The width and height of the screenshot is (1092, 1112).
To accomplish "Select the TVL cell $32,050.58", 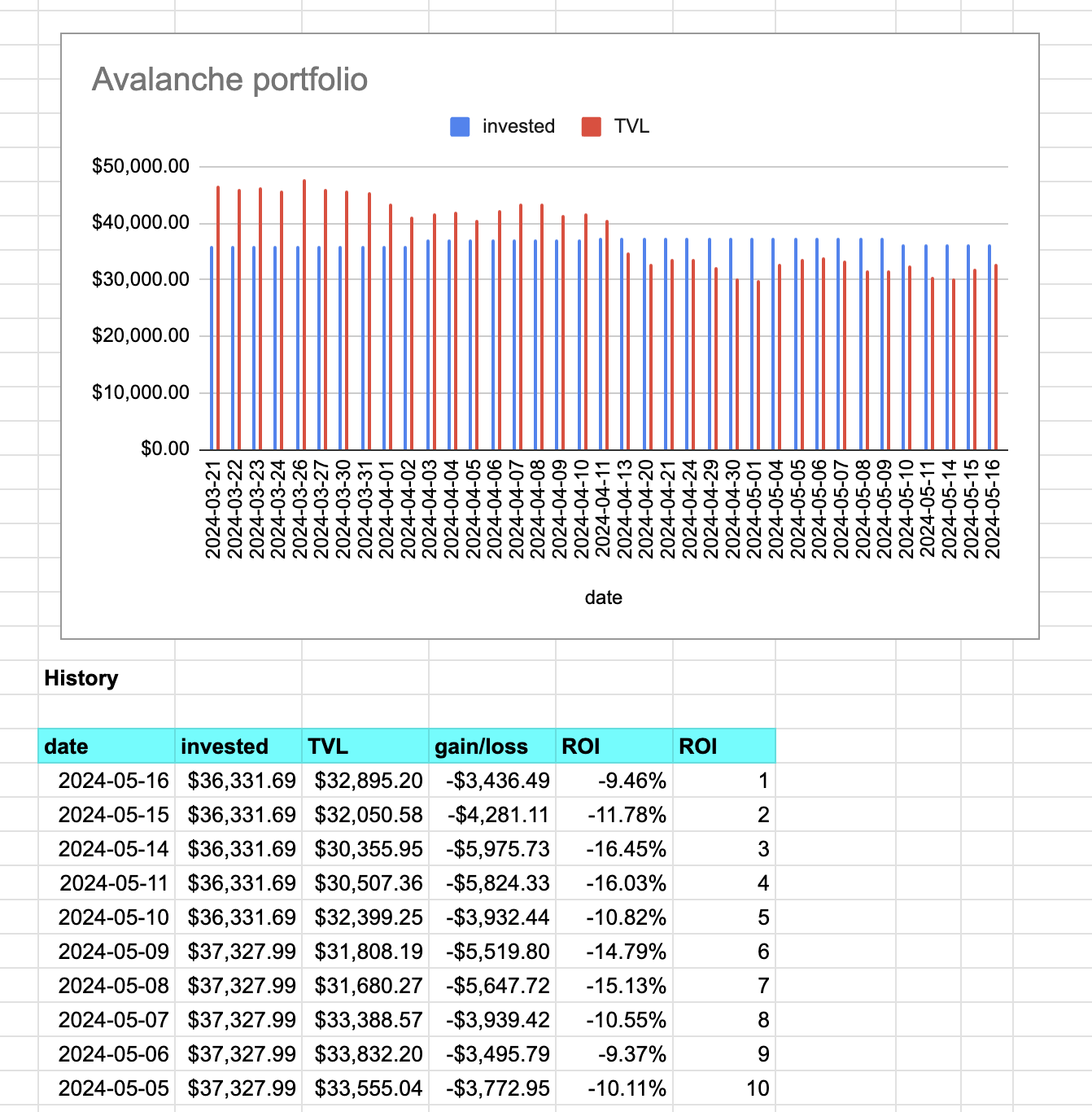I will pos(365,815).
